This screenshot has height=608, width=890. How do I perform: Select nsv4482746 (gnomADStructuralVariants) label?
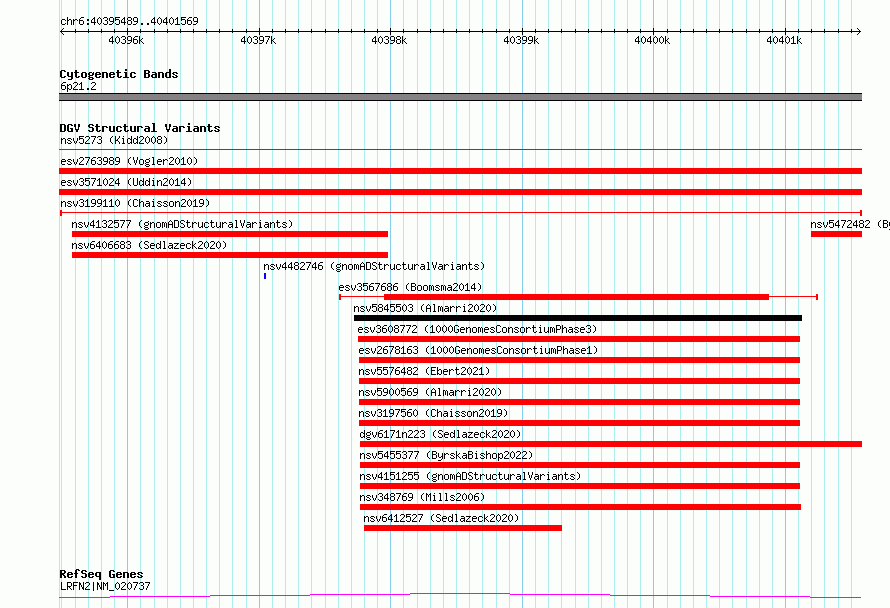click(x=374, y=266)
